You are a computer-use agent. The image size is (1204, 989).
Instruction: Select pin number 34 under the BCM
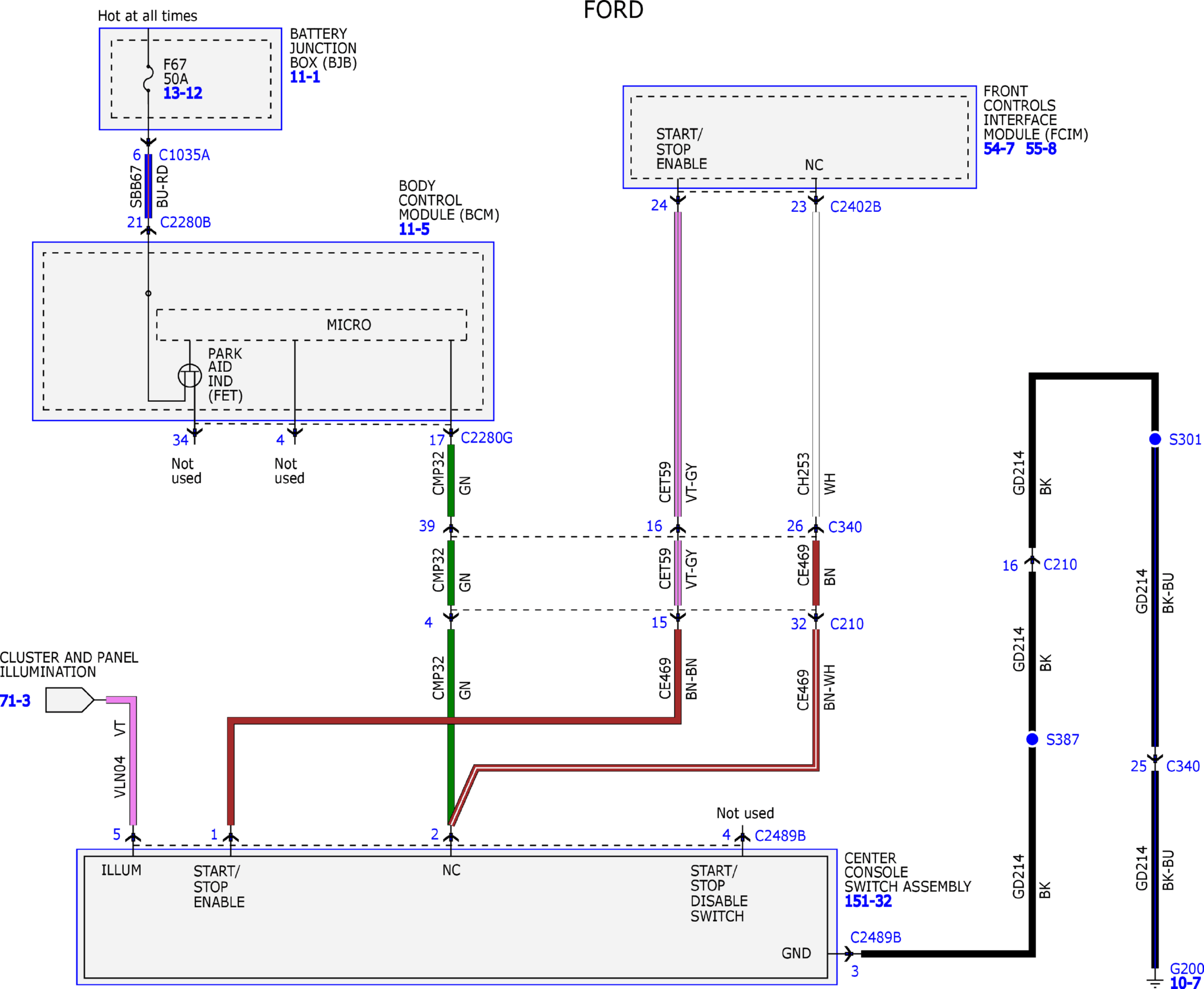181,440
